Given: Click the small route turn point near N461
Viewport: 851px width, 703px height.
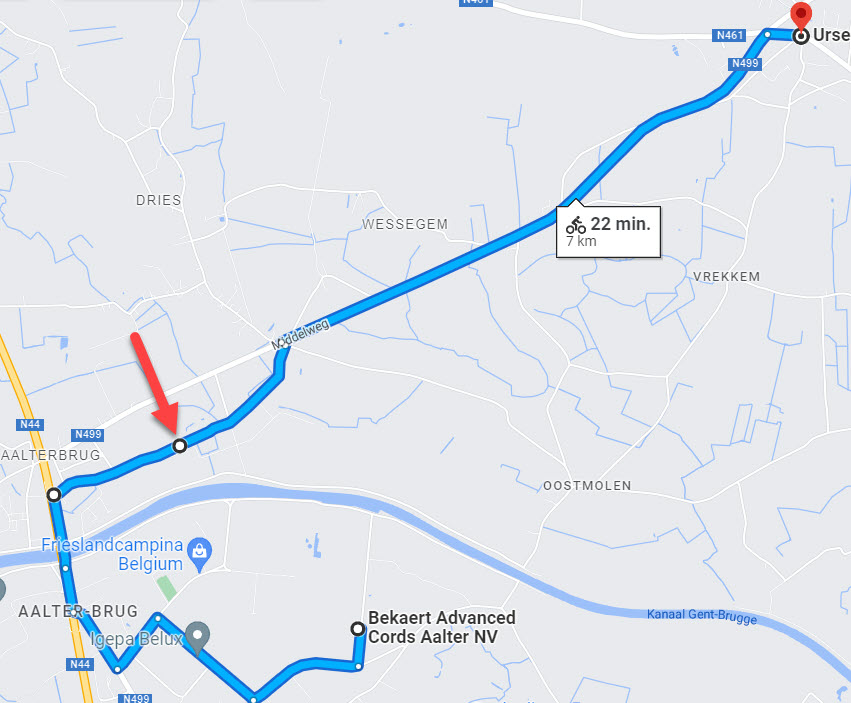Looking at the screenshot, I should click(x=767, y=34).
